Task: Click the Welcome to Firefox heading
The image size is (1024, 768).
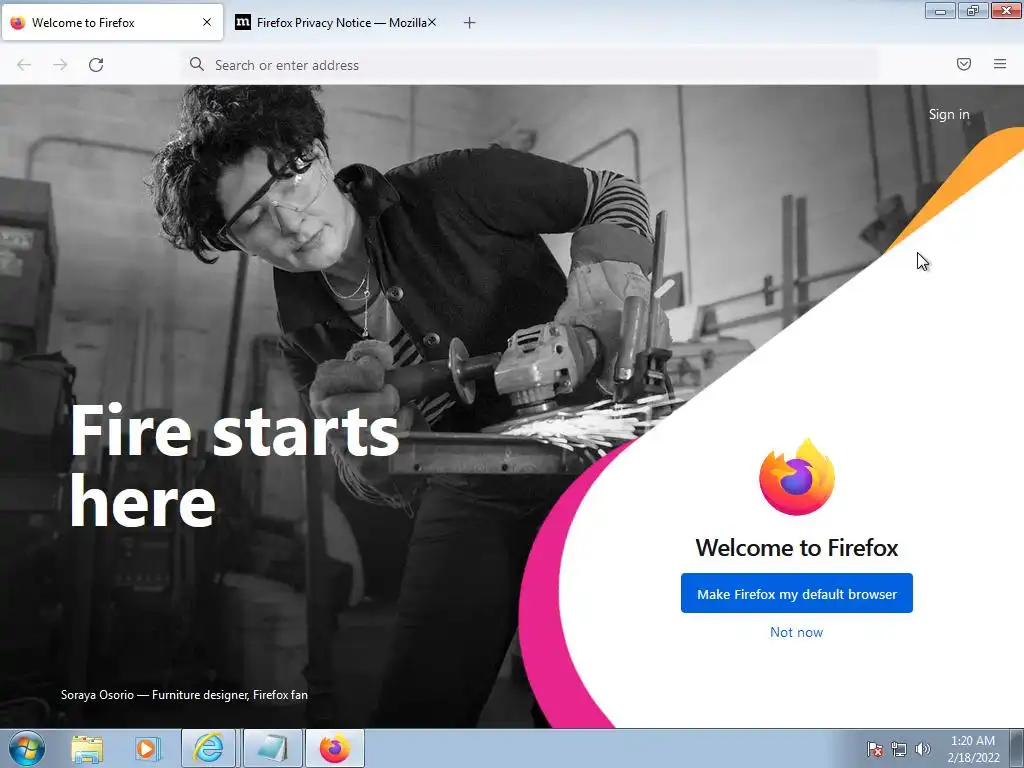Action: click(797, 547)
